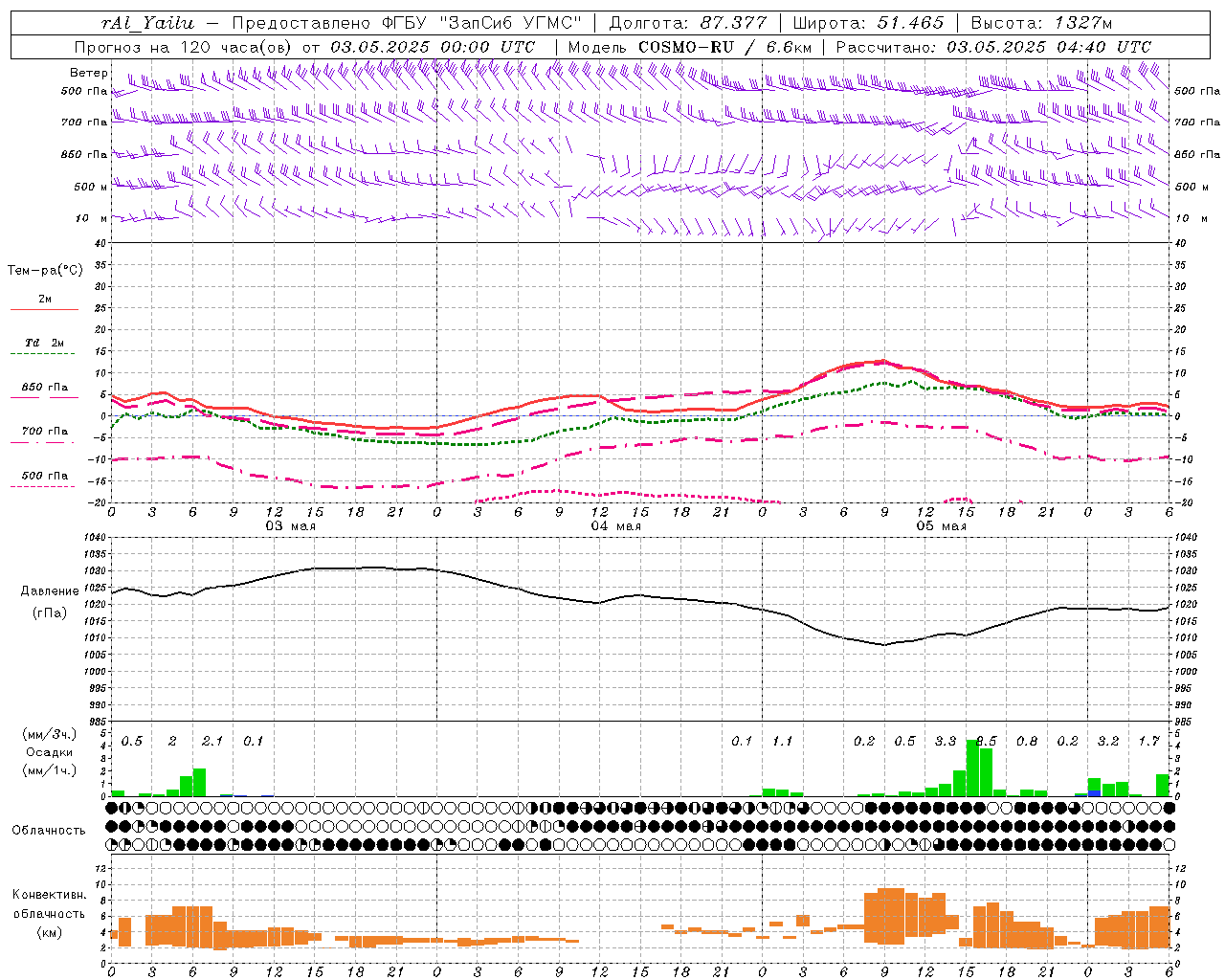Click the 'Осадки' precipitation label
Viewport: 1225px width, 980px height.
pos(49,752)
